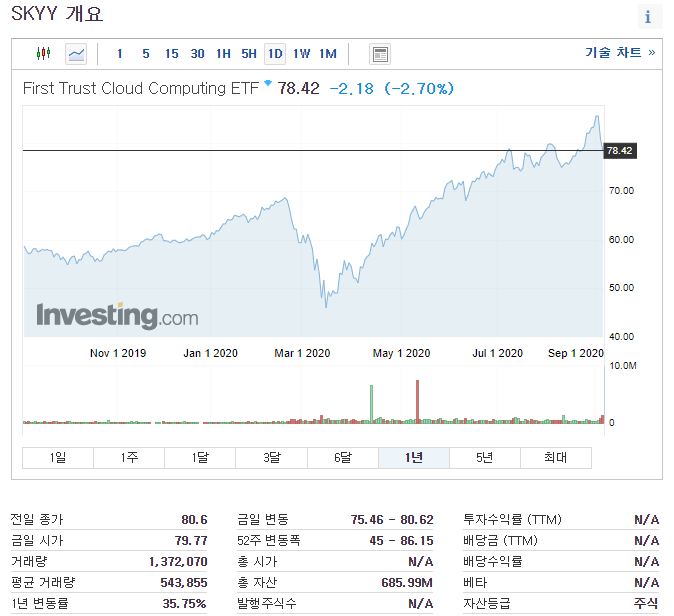Screen dimensions: 674x616
Task: Click the Nov 1 2019 axis label
Action: pyautogui.click(x=118, y=353)
